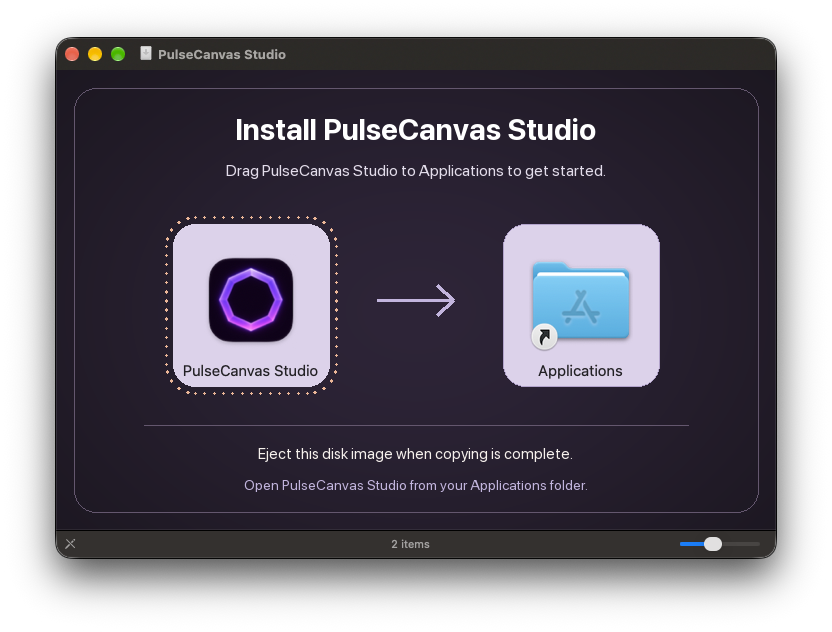
Task: Click the 'Applications' folder label
Action: coord(580,370)
